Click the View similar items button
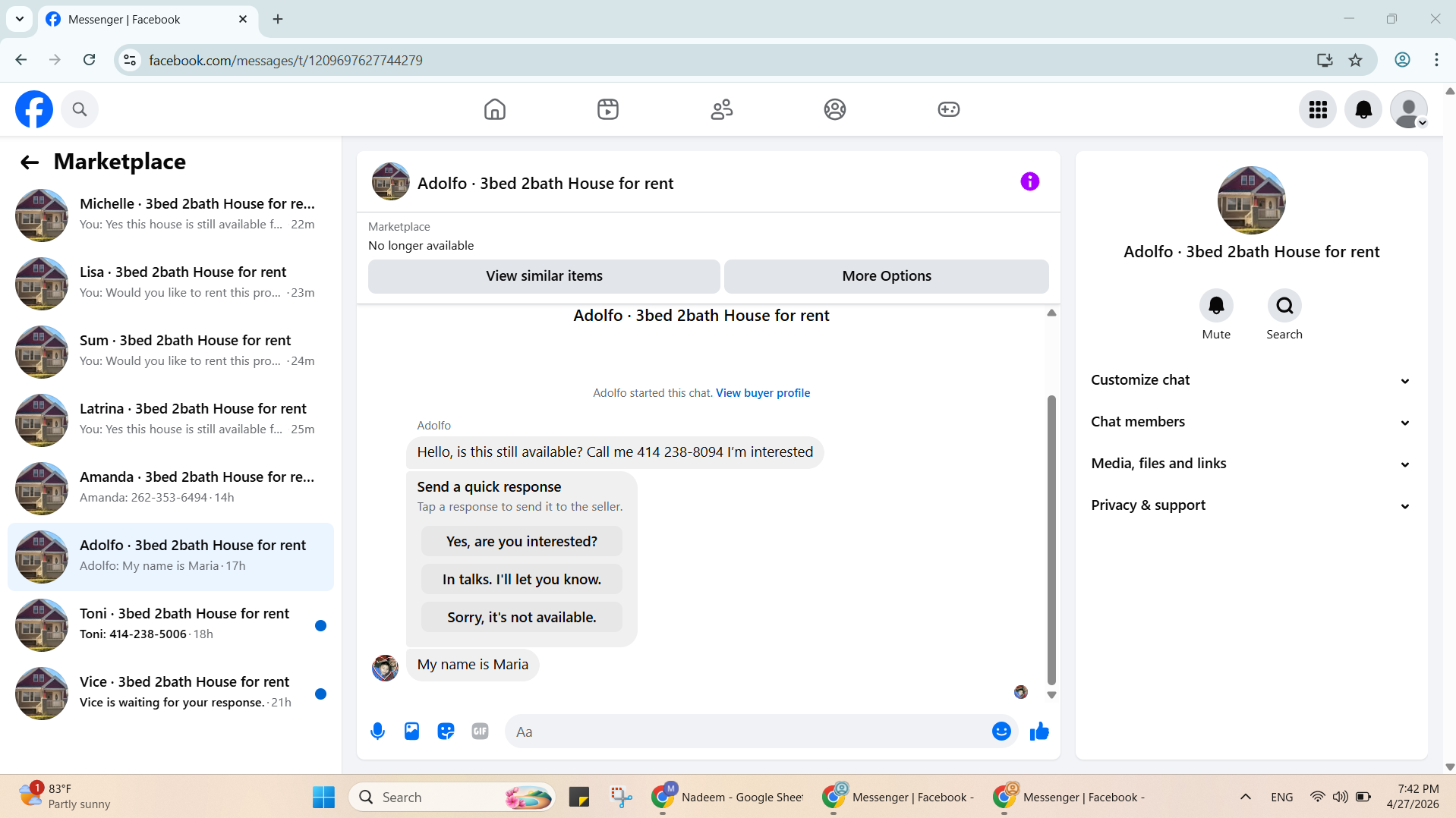 click(x=544, y=276)
